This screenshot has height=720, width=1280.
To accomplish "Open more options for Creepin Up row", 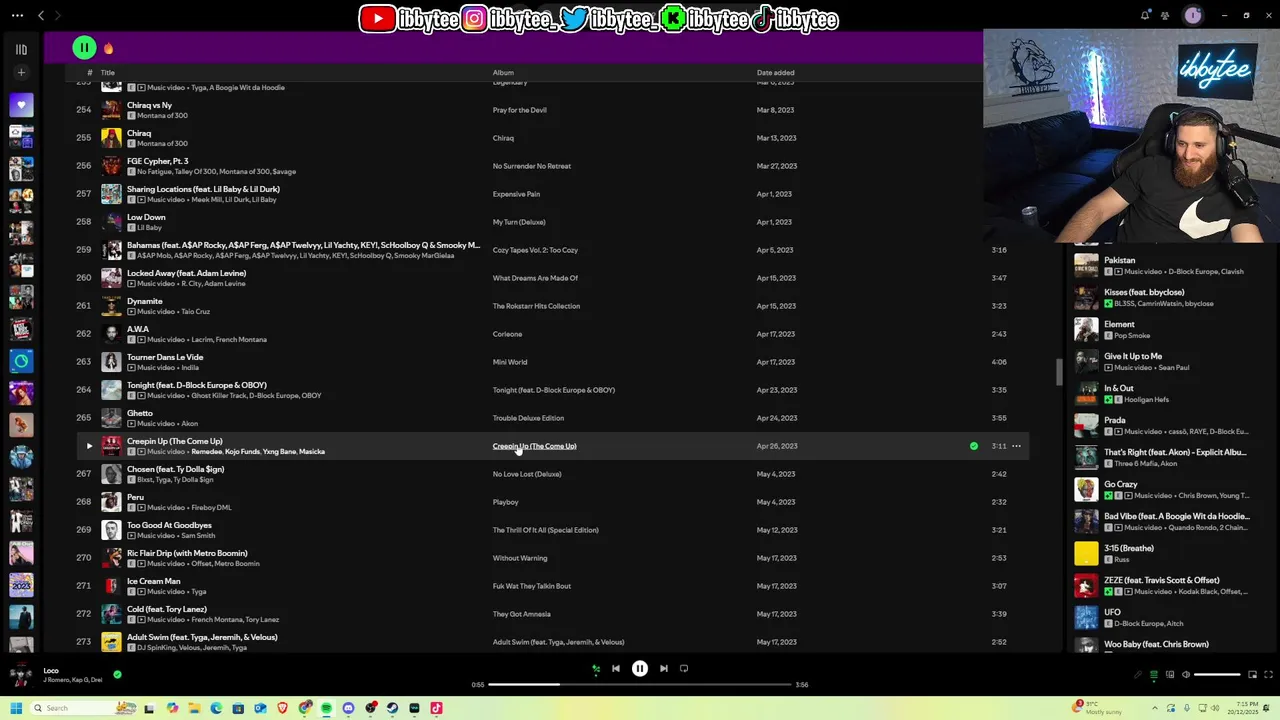I will tap(1016, 446).
